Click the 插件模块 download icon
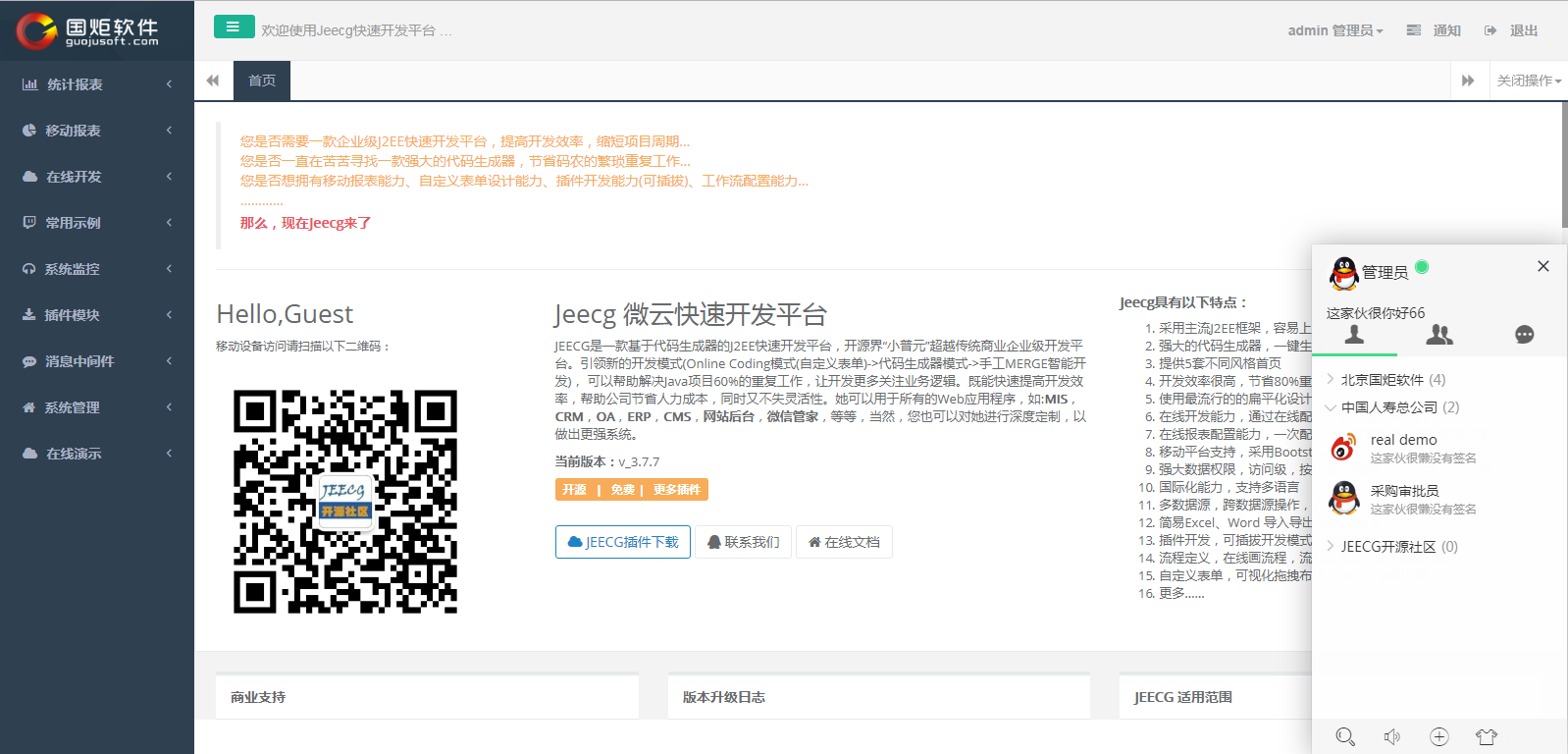 pyautogui.click(x=29, y=315)
